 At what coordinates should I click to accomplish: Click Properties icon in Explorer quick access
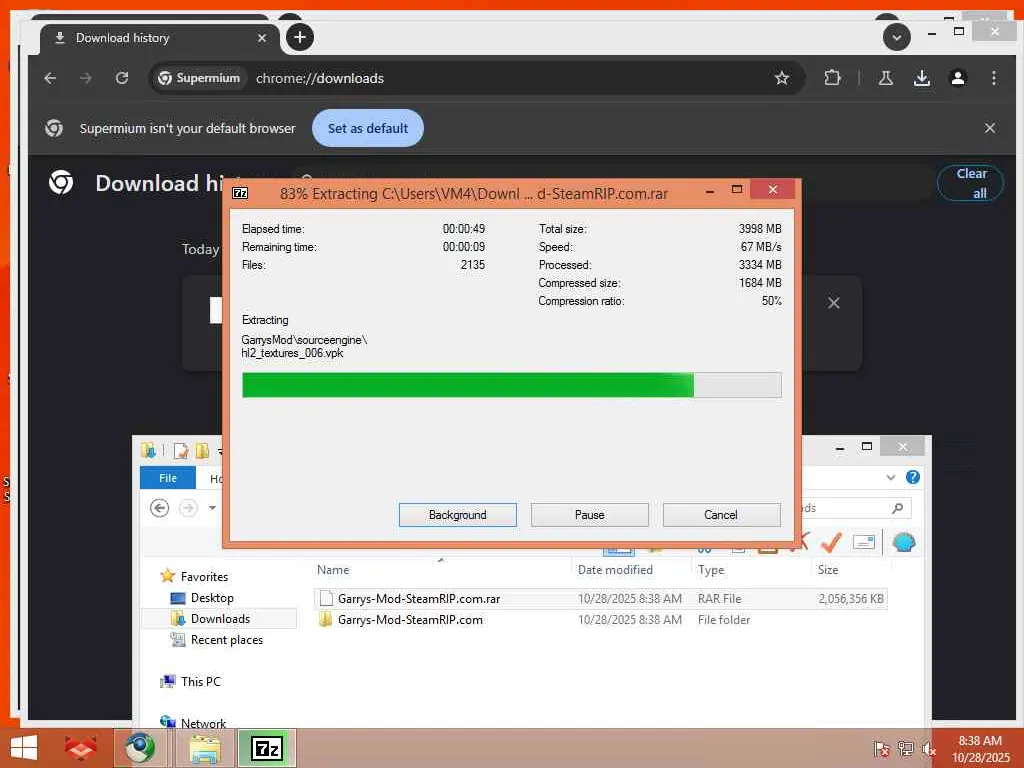point(180,451)
